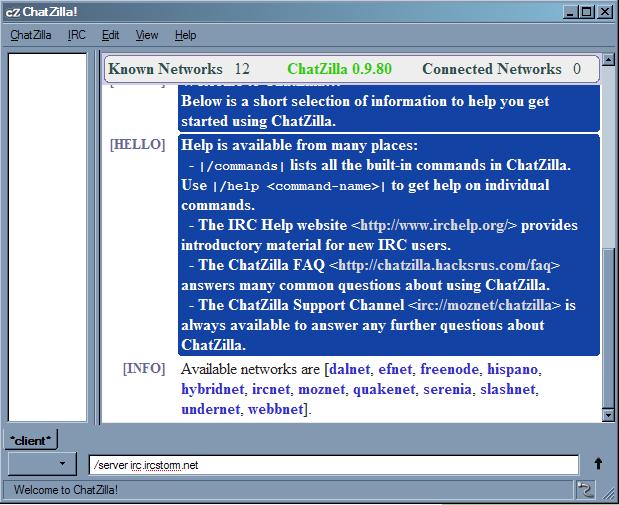Connect to the ircnet network link

click(x=271, y=389)
